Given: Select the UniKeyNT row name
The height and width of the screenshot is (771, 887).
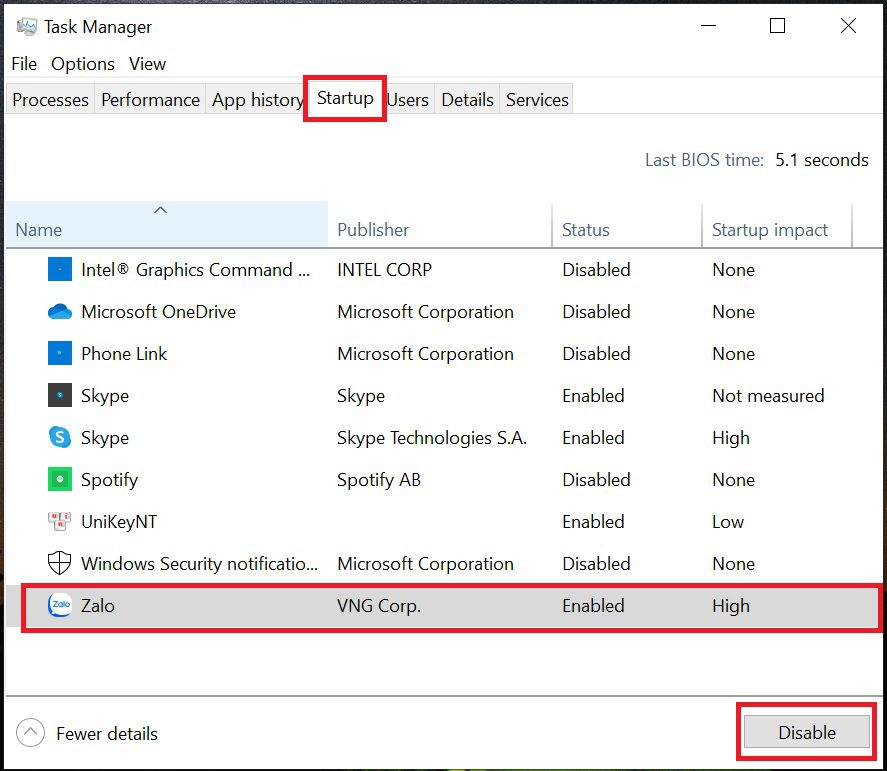Looking at the screenshot, I should coord(119,522).
